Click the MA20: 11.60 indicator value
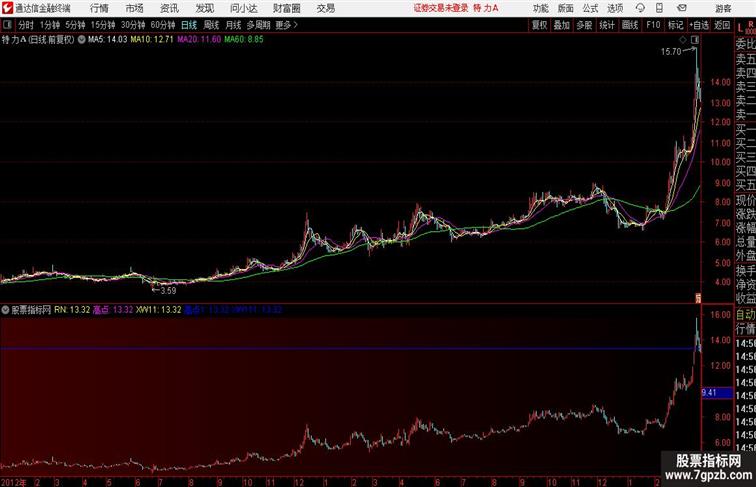 pyautogui.click(x=199, y=40)
